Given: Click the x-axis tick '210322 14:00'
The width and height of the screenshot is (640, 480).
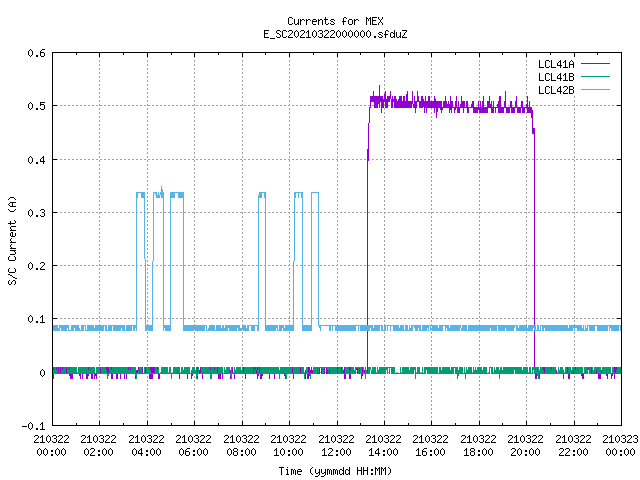Looking at the screenshot, I should coord(383,446).
